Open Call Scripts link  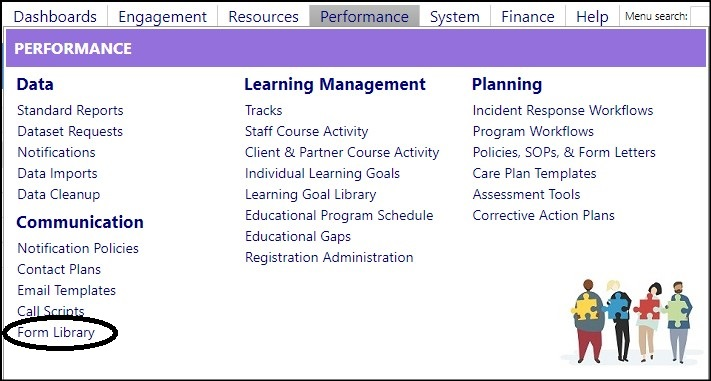click(x=51, y=311)
